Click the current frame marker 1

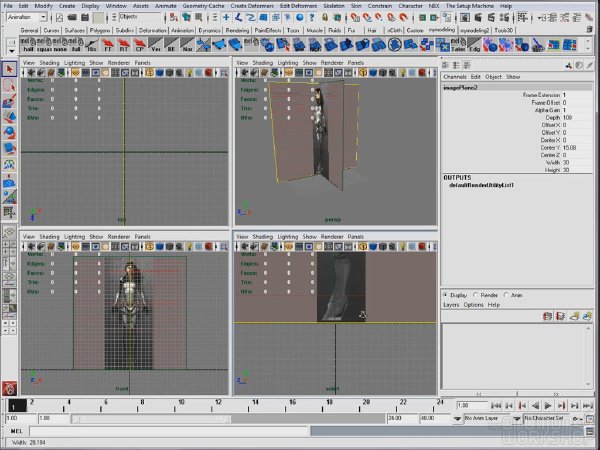click(x=17, y=406)
